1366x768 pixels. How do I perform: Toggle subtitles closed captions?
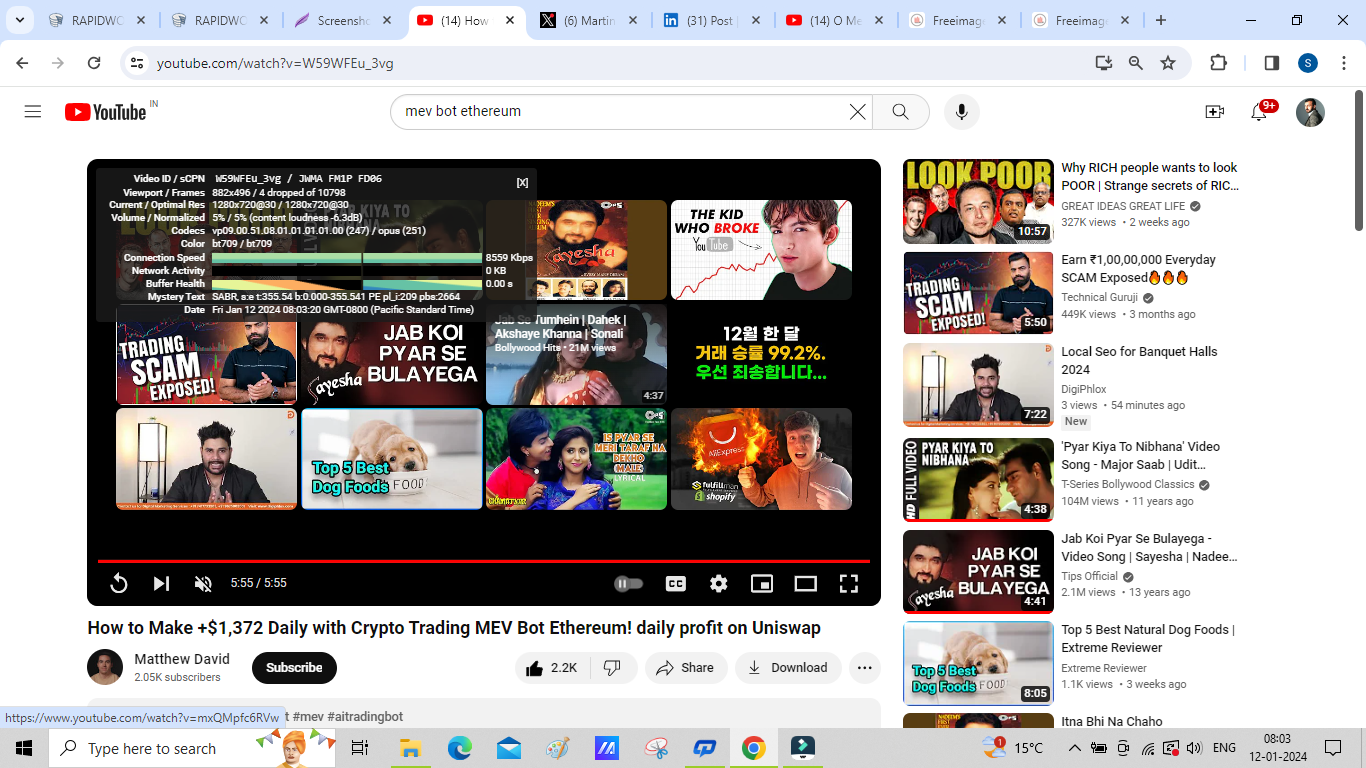[676, 583]
